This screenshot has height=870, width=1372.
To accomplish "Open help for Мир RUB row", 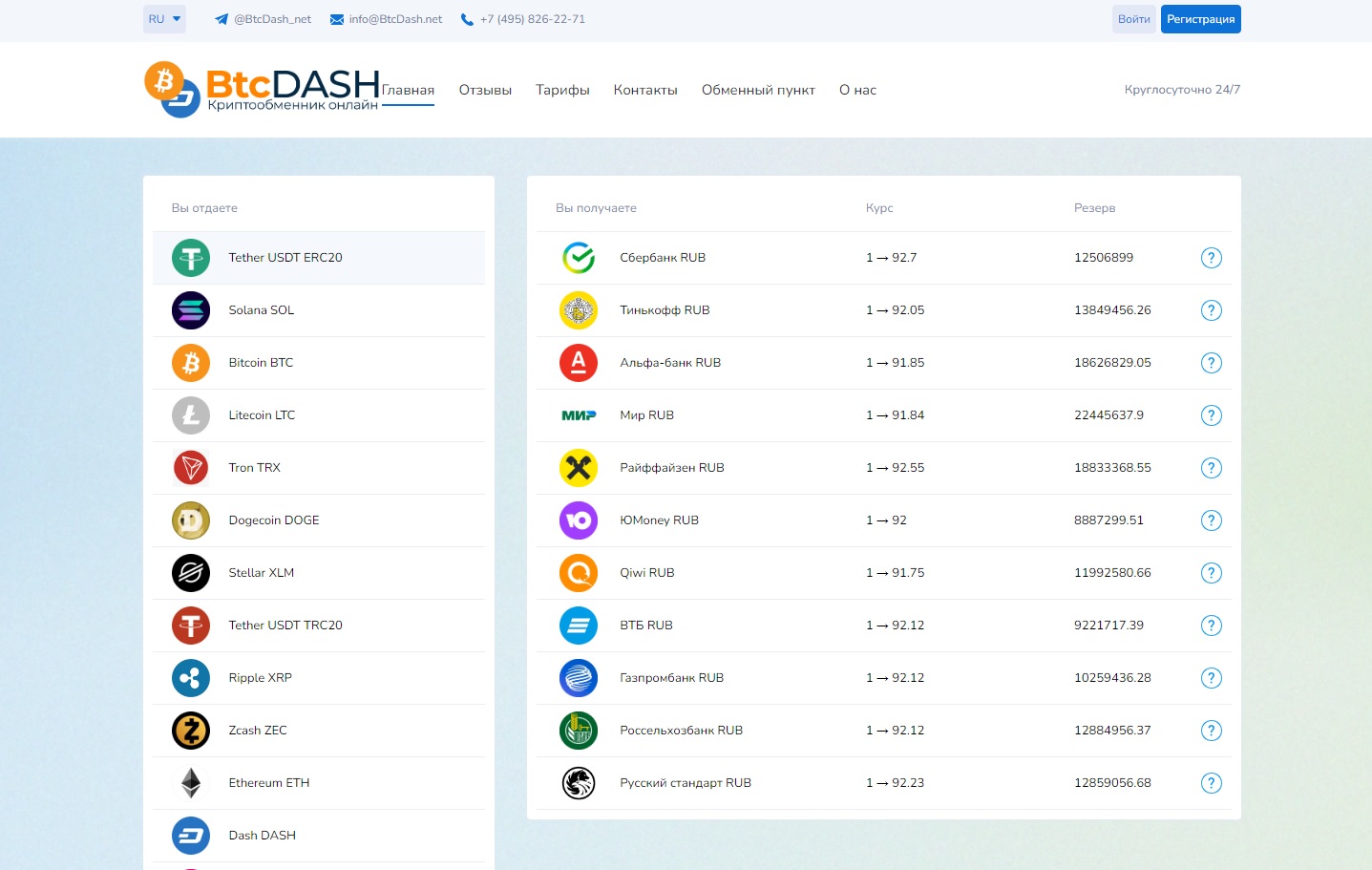I will [x=1211, y=415].
